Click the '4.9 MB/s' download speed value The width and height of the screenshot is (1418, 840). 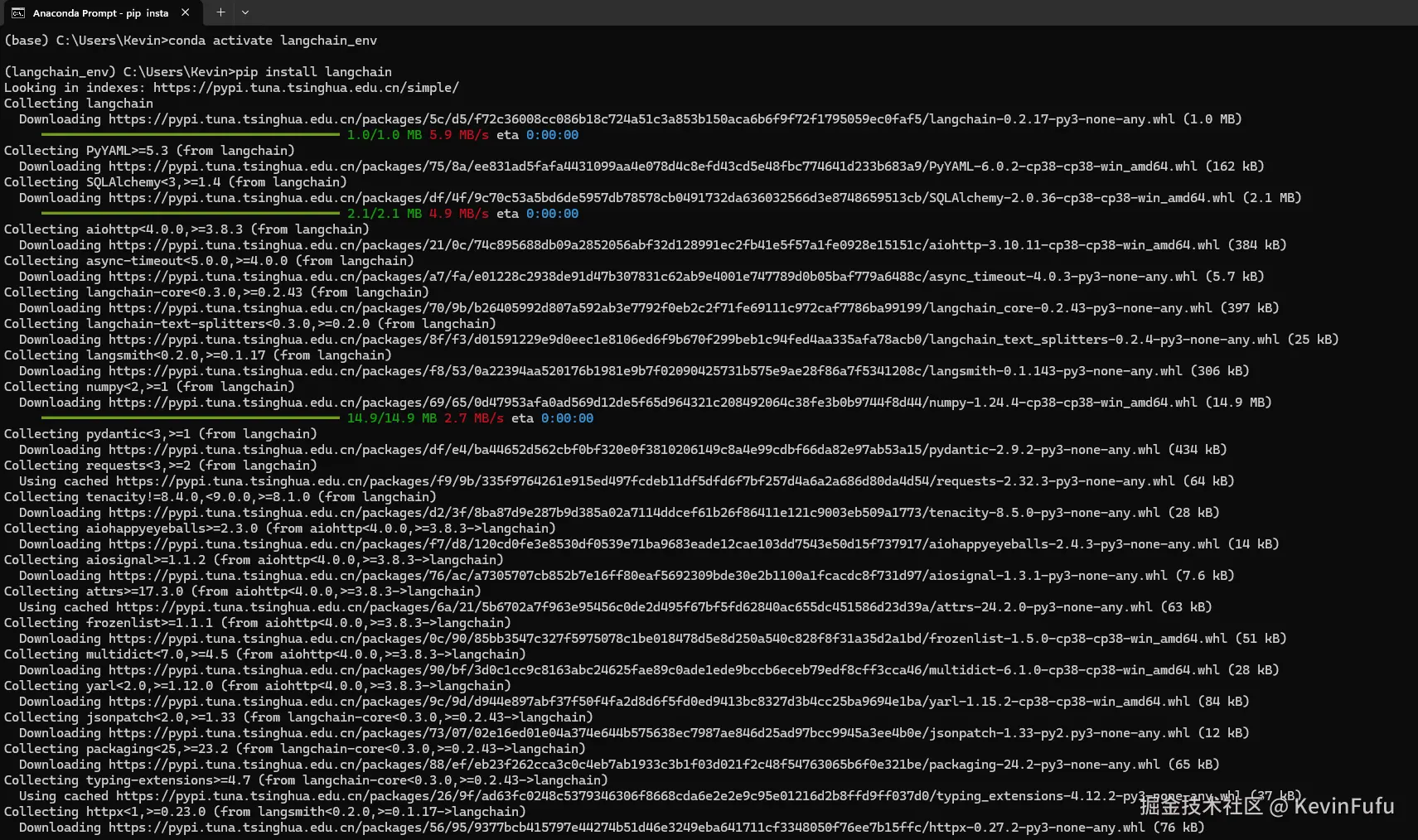[459, 214]
